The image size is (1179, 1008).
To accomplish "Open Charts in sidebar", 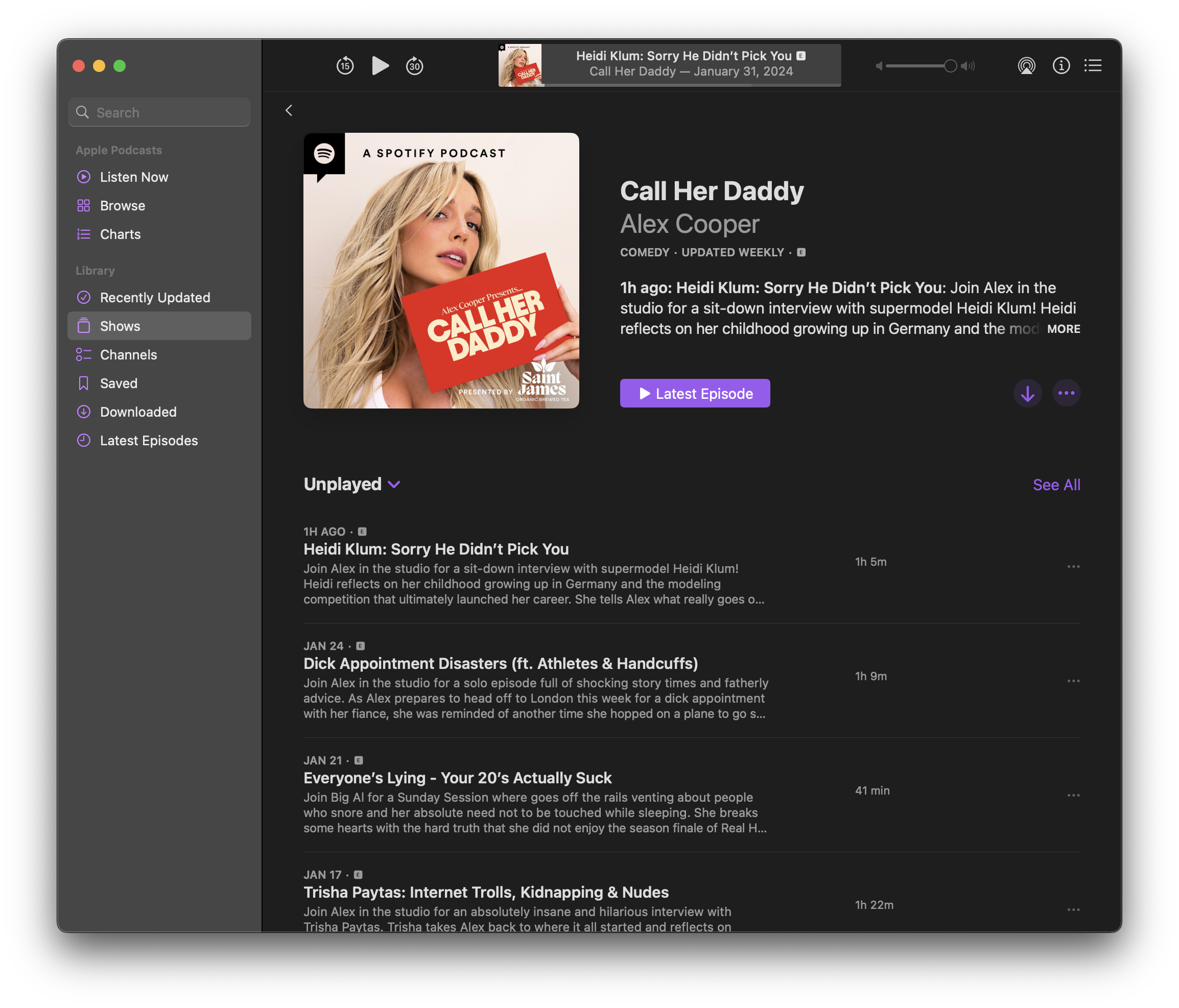I will click(x=159, y=234).
